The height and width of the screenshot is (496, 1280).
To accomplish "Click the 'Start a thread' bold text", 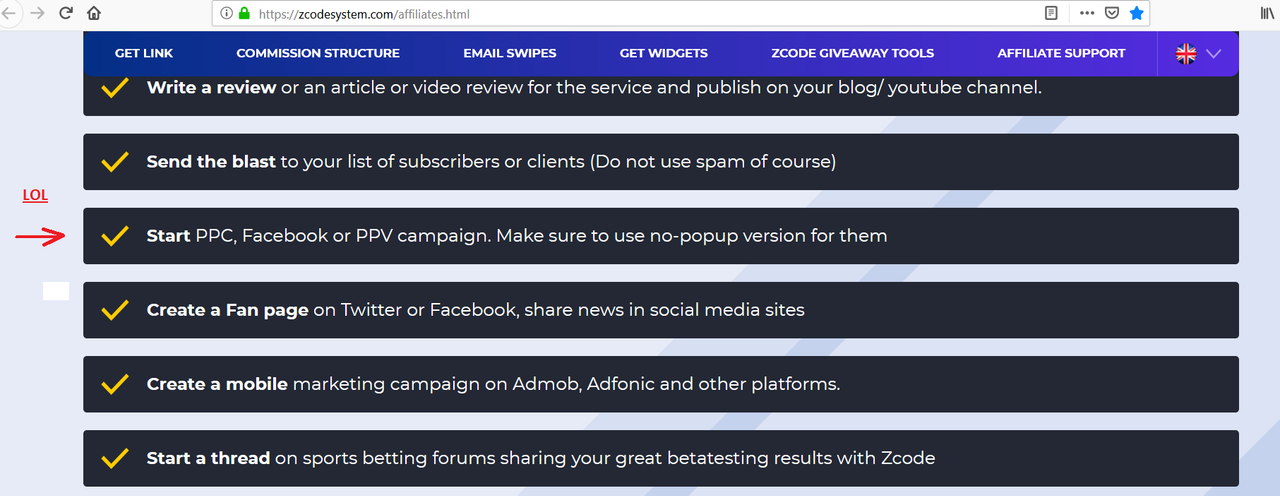I will 208,458.
